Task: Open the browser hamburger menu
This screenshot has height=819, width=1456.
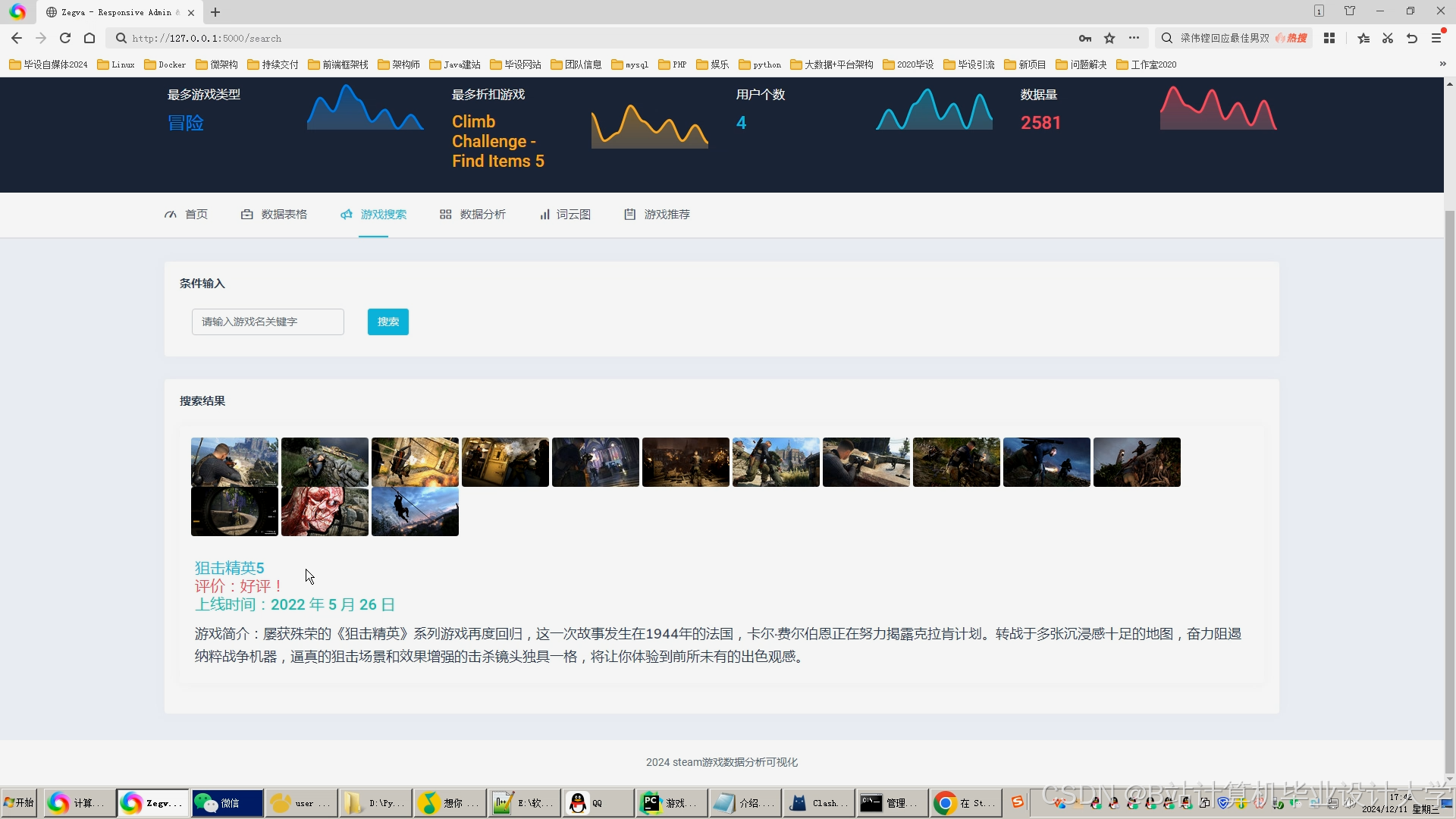Action: 1436,38
